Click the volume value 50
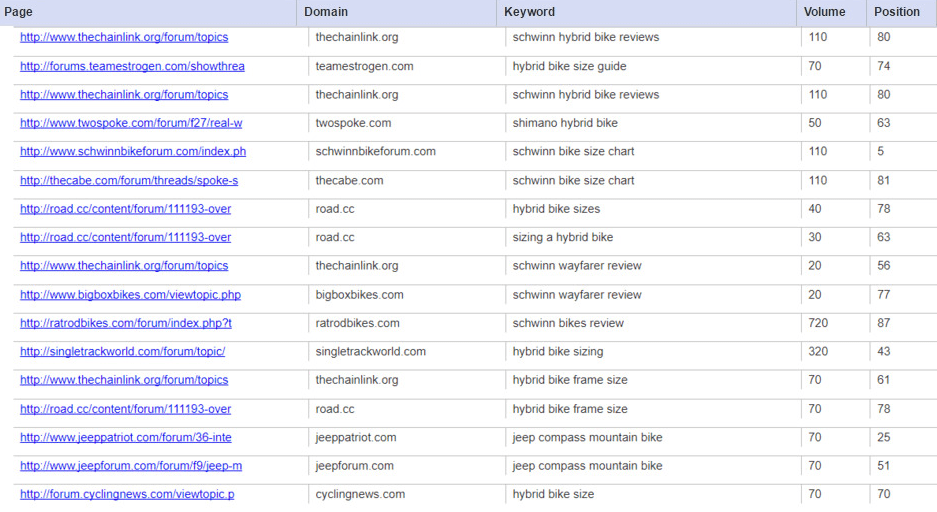 click(815, 123)
